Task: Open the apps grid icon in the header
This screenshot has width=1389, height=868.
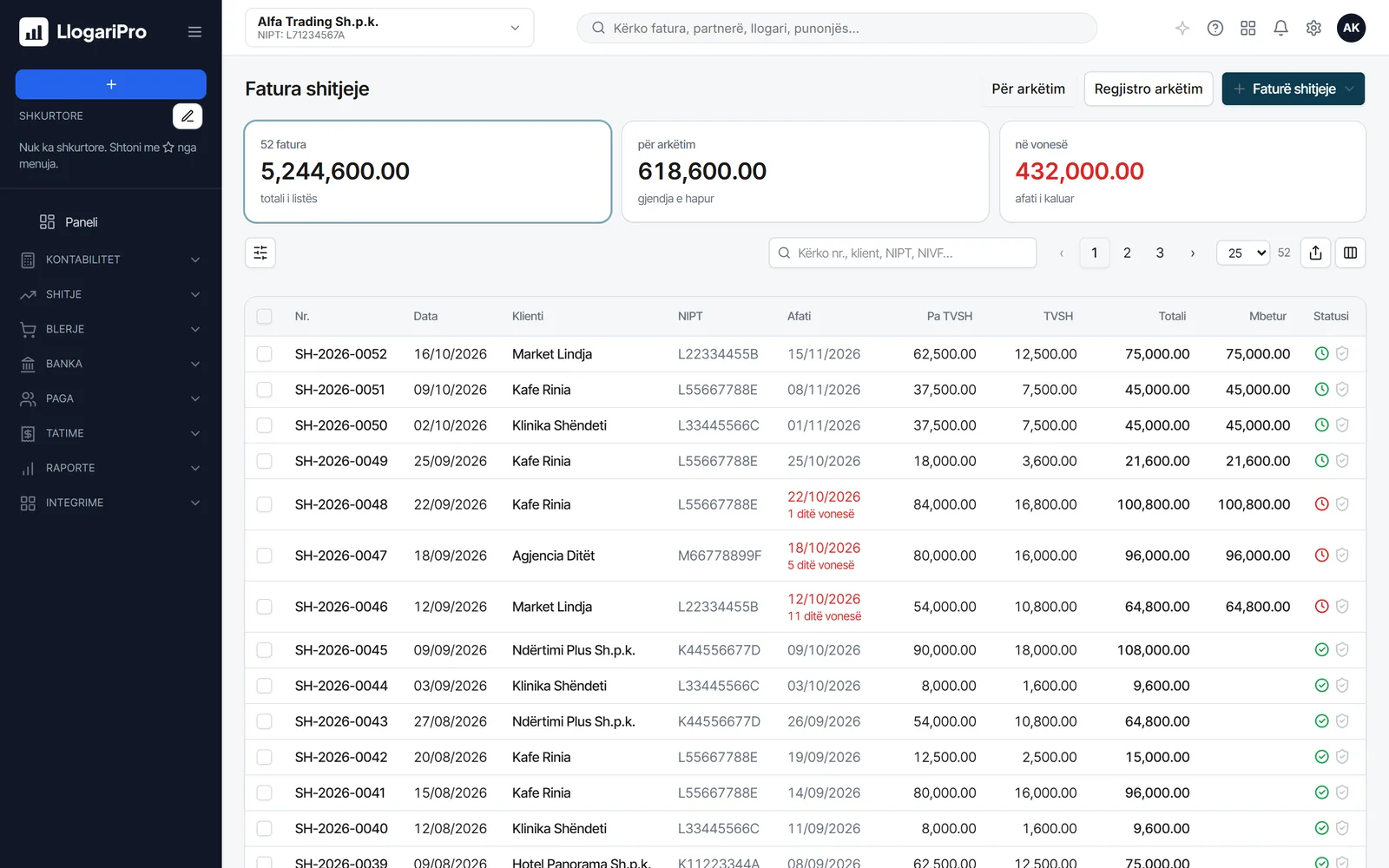Action: tap(1248, 28)
